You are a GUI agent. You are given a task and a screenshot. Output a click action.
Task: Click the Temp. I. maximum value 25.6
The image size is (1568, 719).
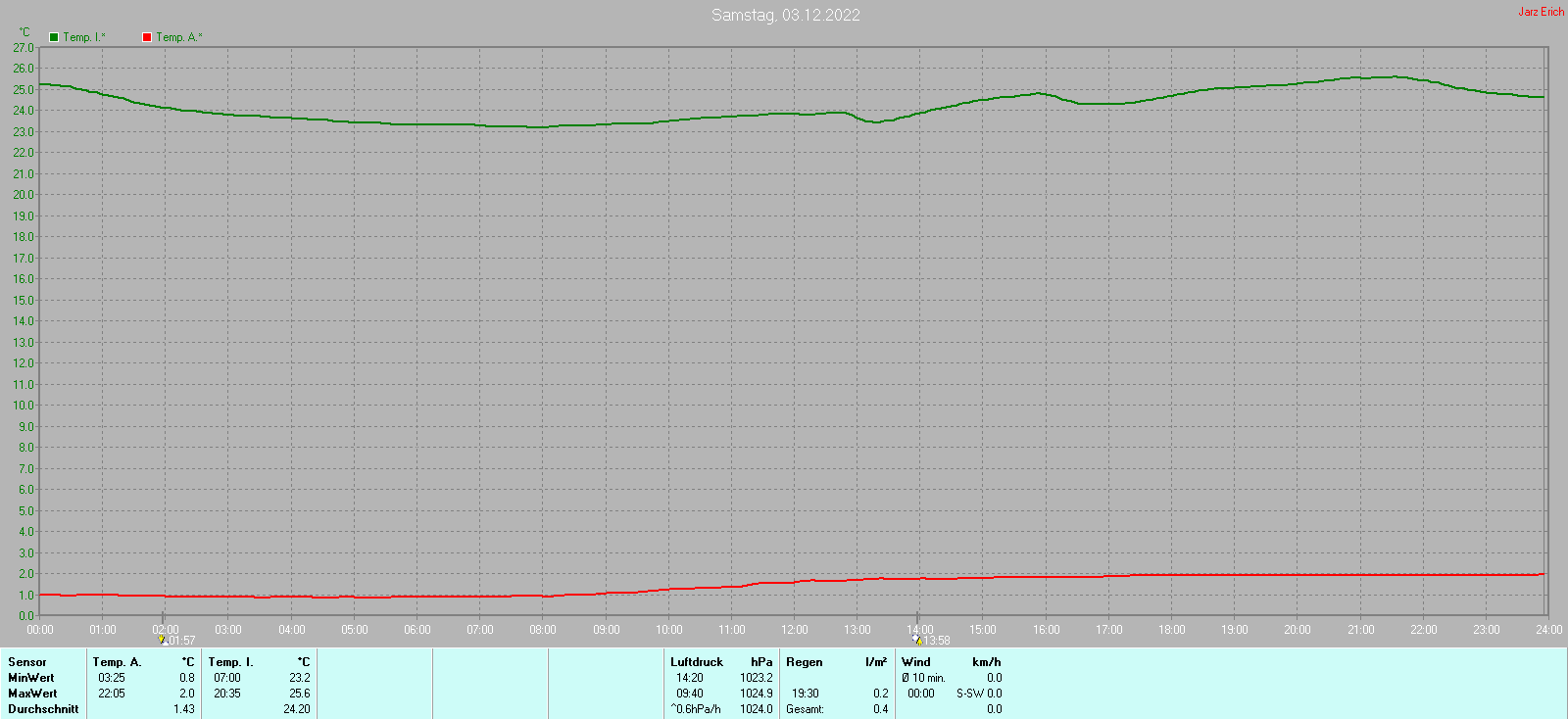(300, 694)
